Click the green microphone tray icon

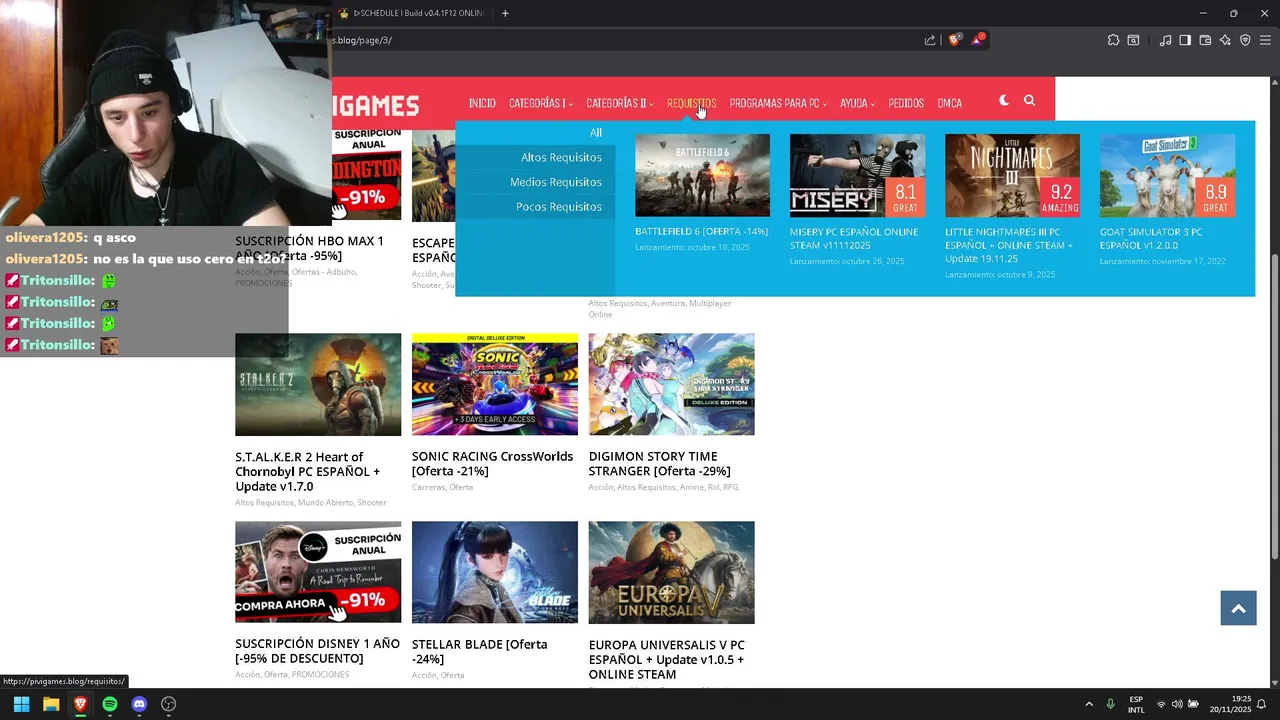[x=1110, y=704]
